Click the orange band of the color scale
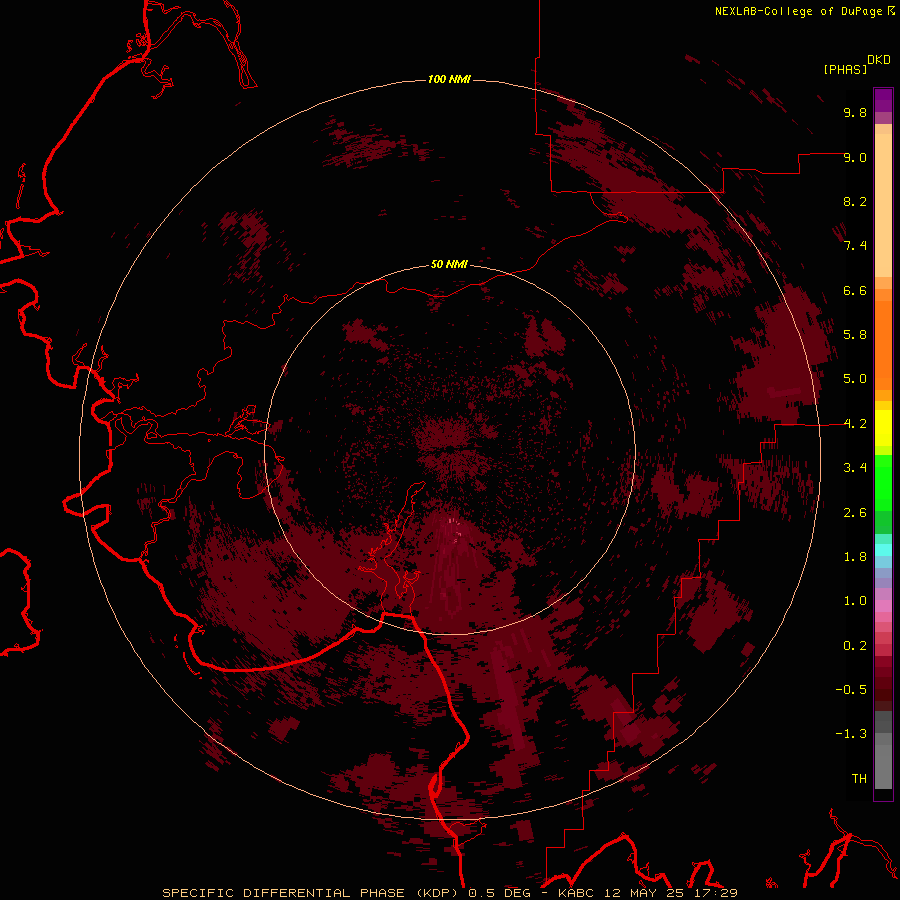Viewport: 900px width, 900px height. tap(883, 344)
